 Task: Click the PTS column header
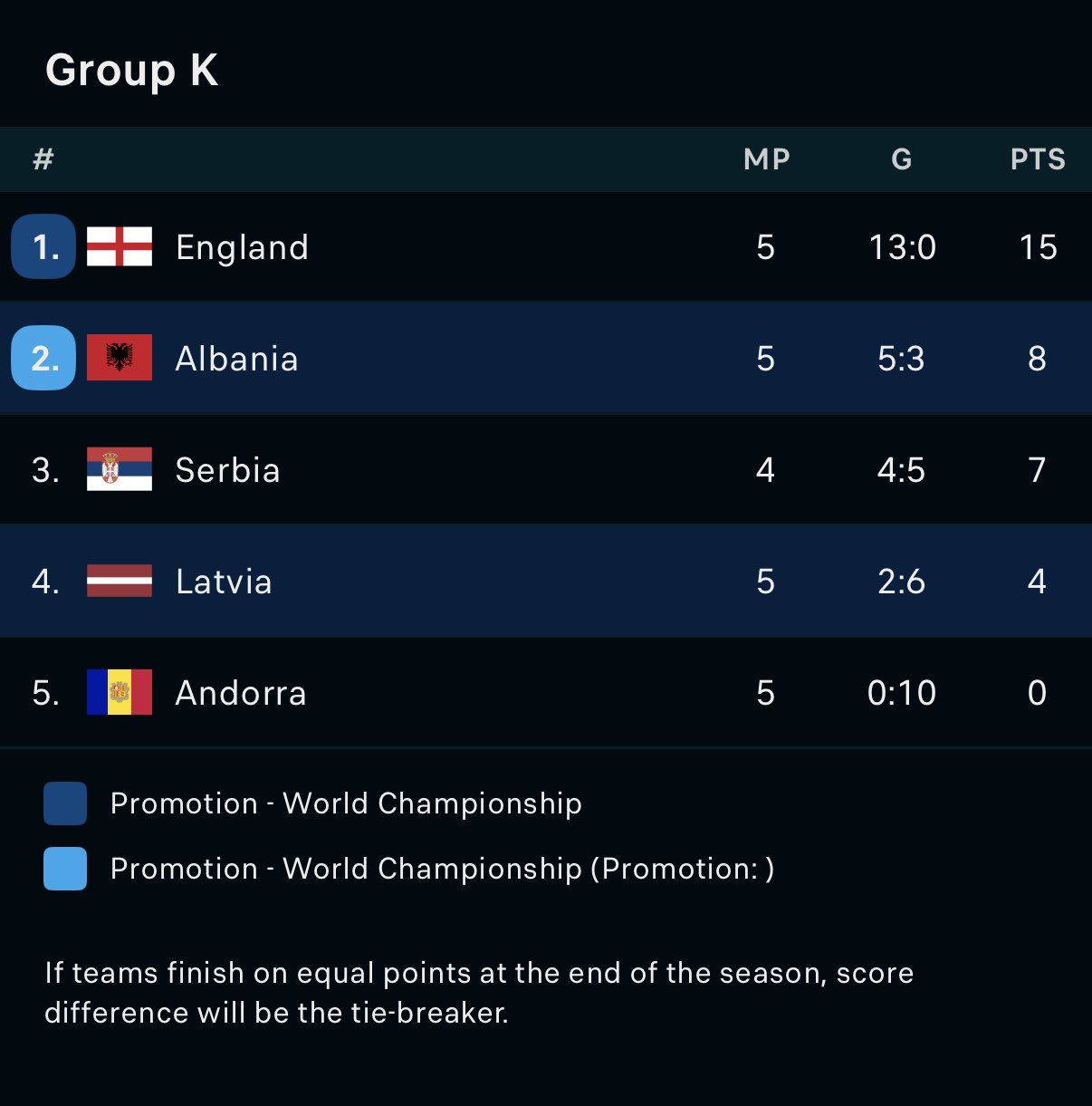tap(1038, 159)
